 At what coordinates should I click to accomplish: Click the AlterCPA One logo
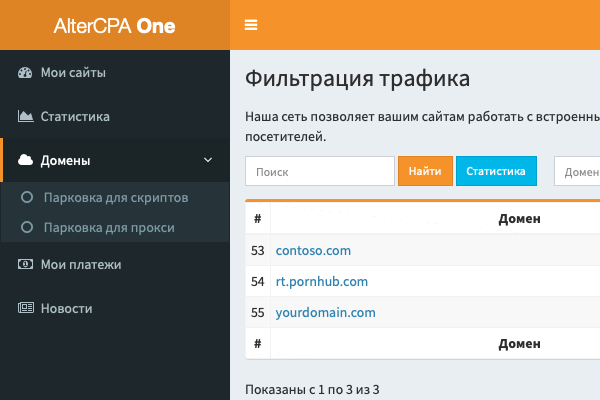[x=114, y=26]
